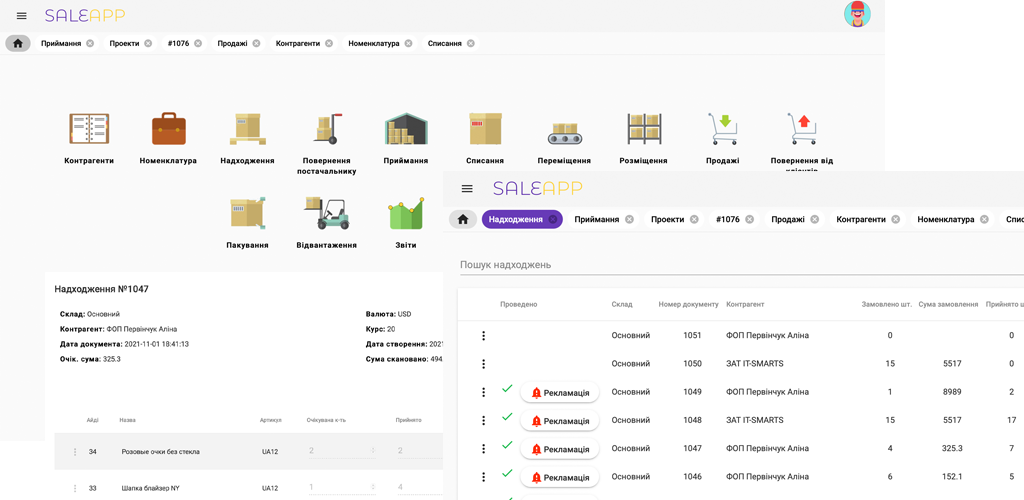Screen dimensions: 1024x500
Task: Open the hamburger menu in the back SaleApp window
Action: 22,16
